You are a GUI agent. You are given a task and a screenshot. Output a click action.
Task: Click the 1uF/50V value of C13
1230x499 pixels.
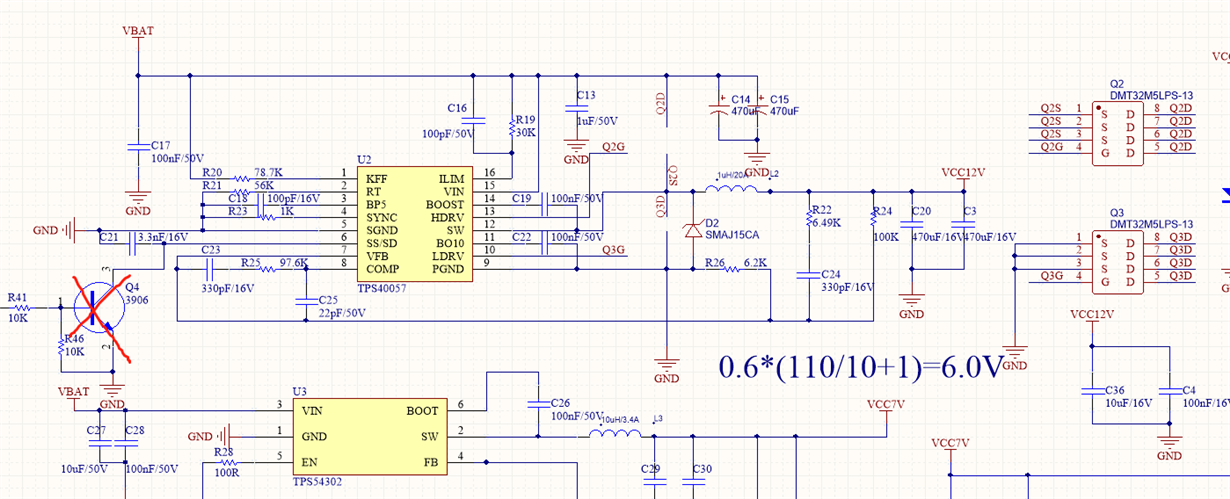597,121
